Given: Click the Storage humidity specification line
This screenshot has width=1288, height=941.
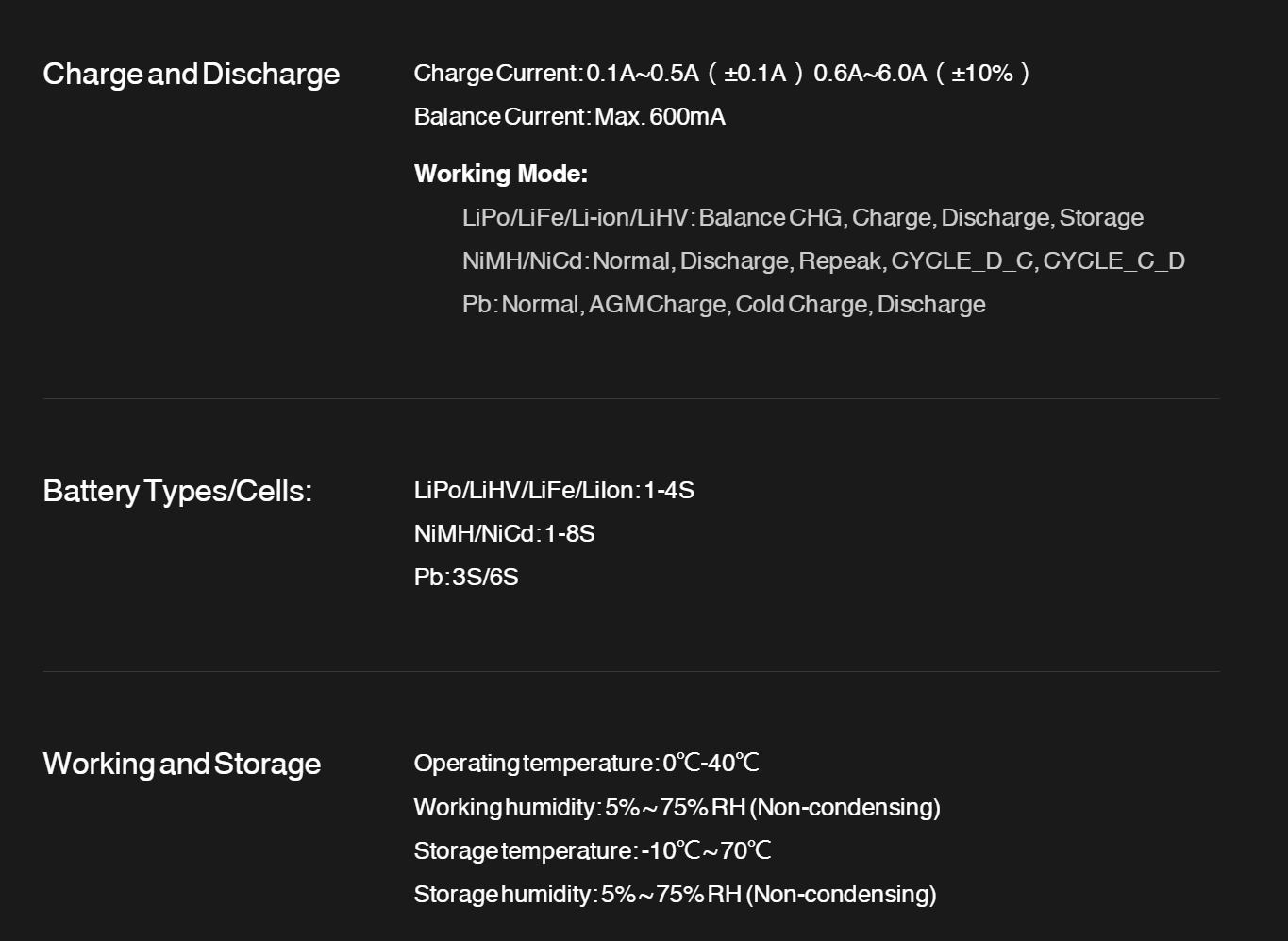Looking at the screenshot, I should pos(675,894).
